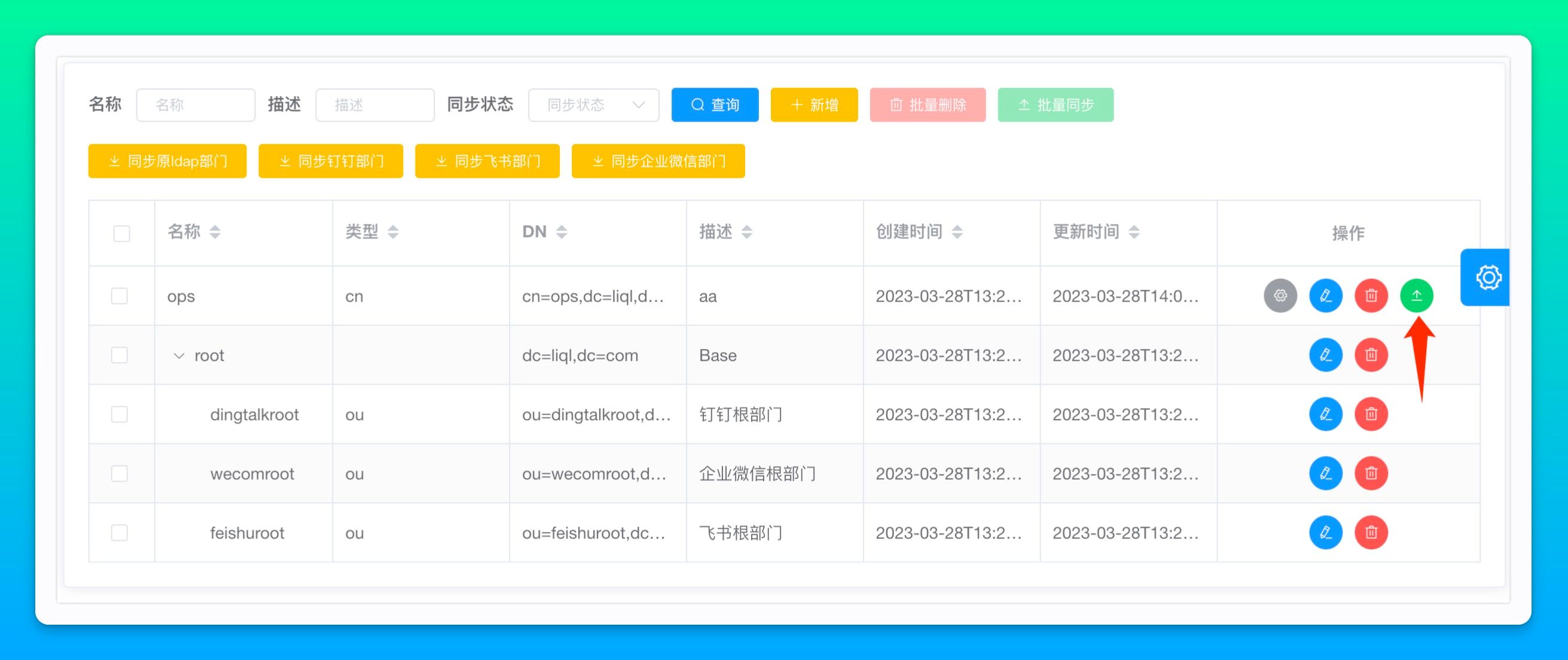Click the green upload sync icon for ops
This screenshot has width=1568, height=660.
(x=1417, y=296)
